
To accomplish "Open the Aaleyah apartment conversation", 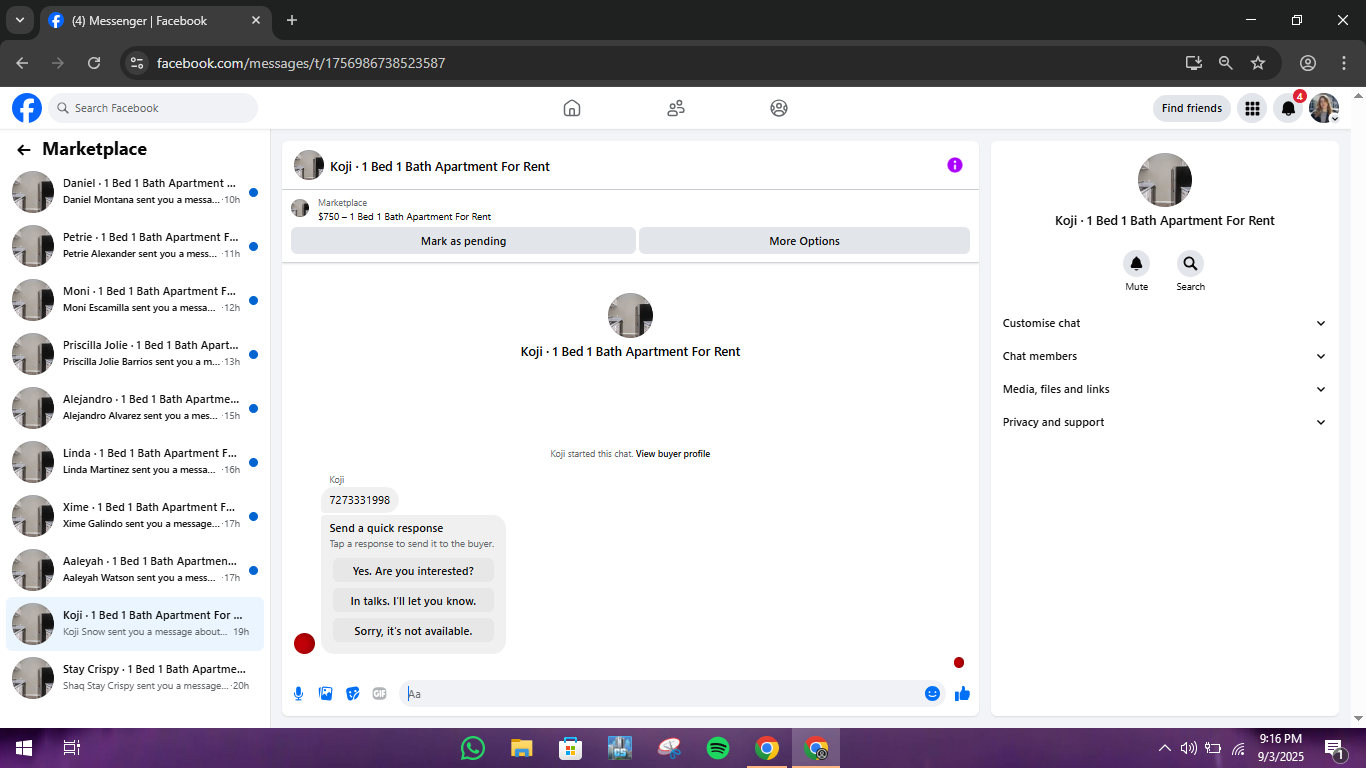I will (135, 570).
